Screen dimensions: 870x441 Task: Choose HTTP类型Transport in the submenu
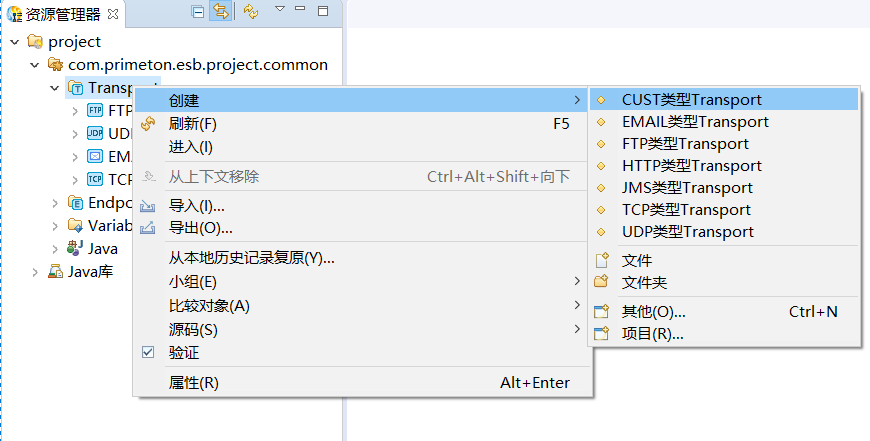point(691,166)
